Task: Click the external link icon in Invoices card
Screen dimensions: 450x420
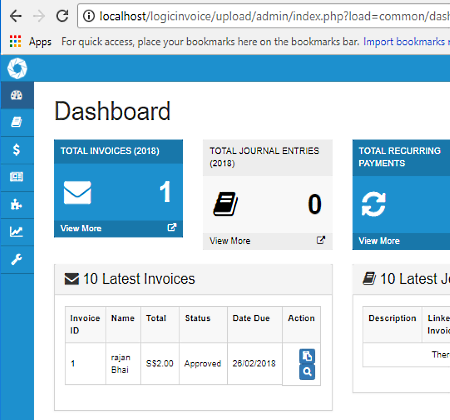Action: click(x=171, y=228)
